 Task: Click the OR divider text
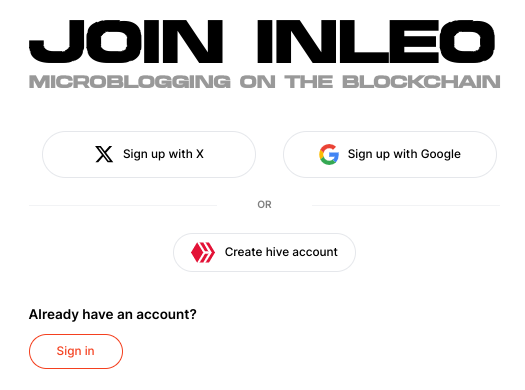tap(265, 205)
